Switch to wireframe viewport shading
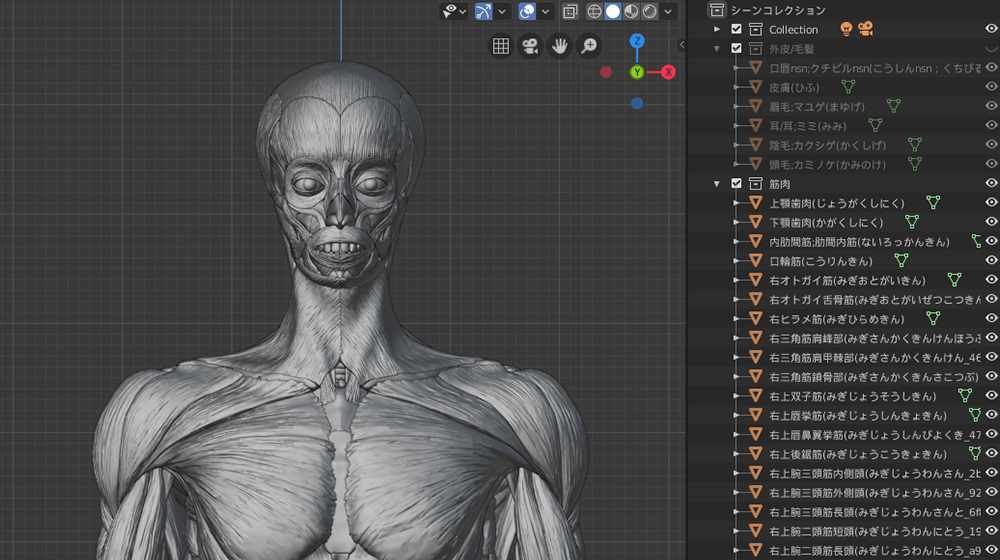This screenshot has width=1000, height=560. tap(594, 11)
